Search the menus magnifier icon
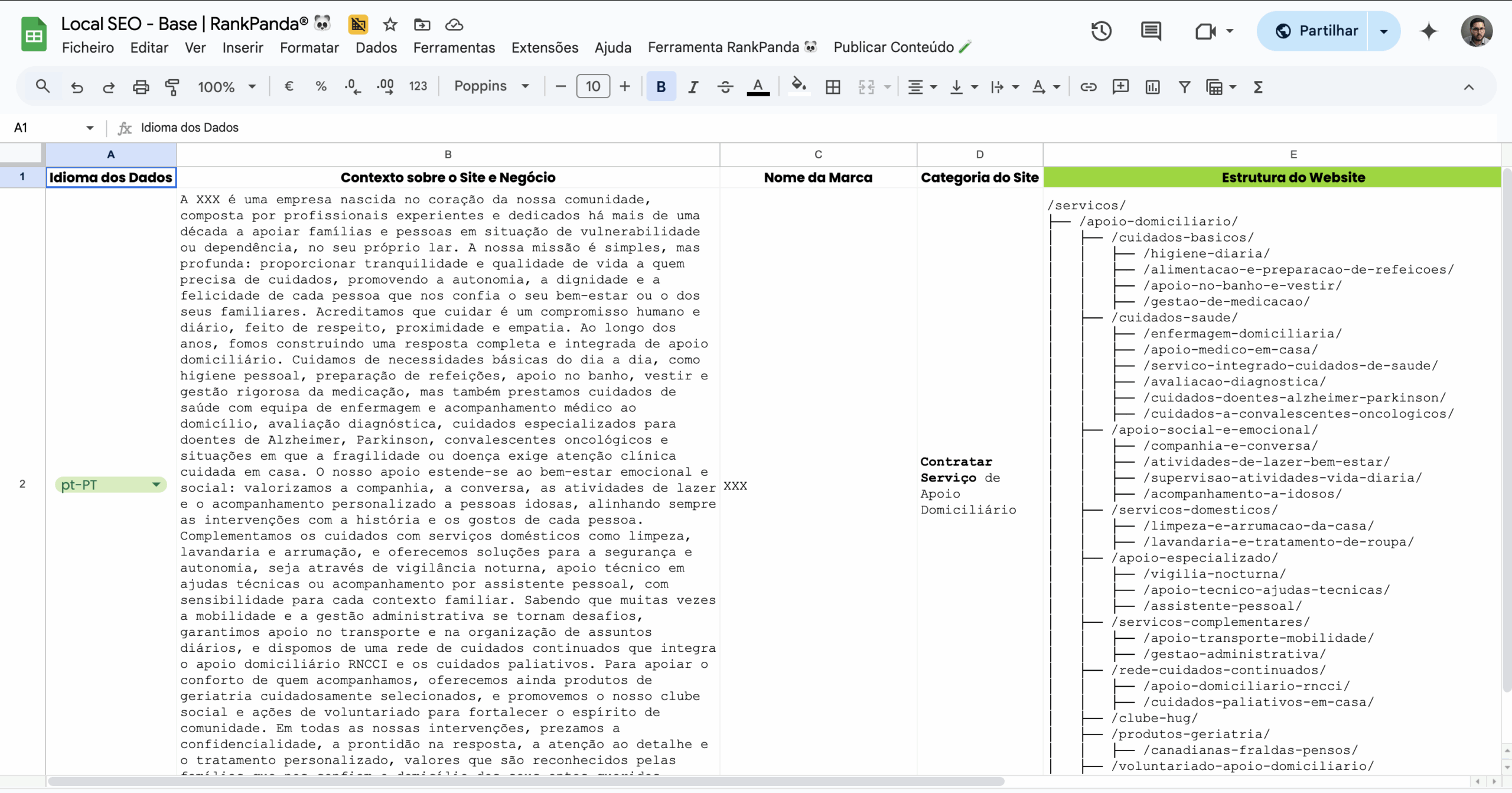 (42, 87)
